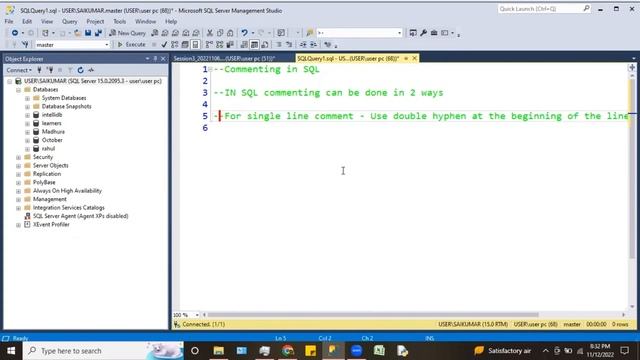
Task: Select the USER\SAIKUMAR server node
Action: pos(93,81)
